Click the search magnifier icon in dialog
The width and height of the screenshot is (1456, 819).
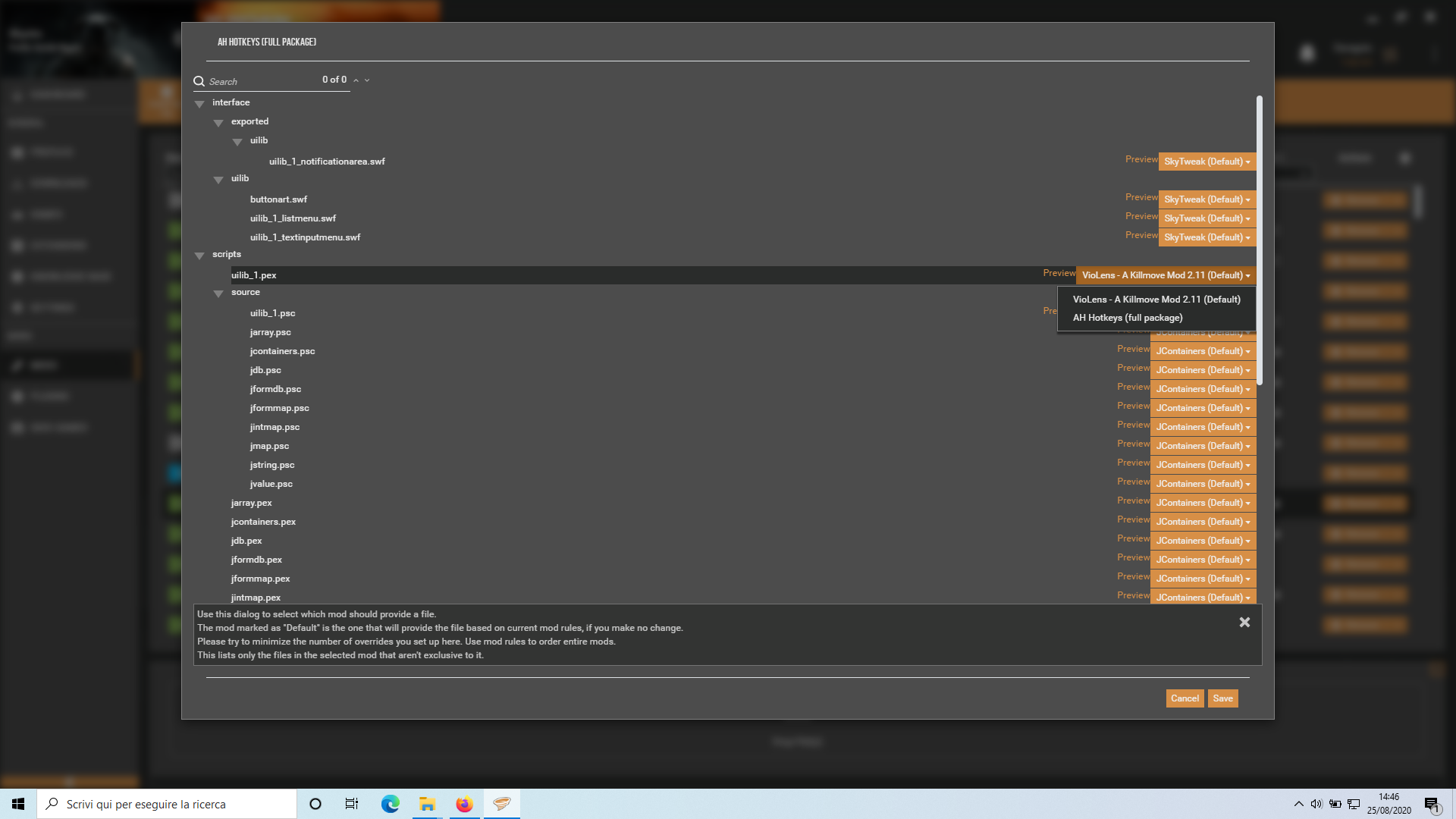[199, 81]
